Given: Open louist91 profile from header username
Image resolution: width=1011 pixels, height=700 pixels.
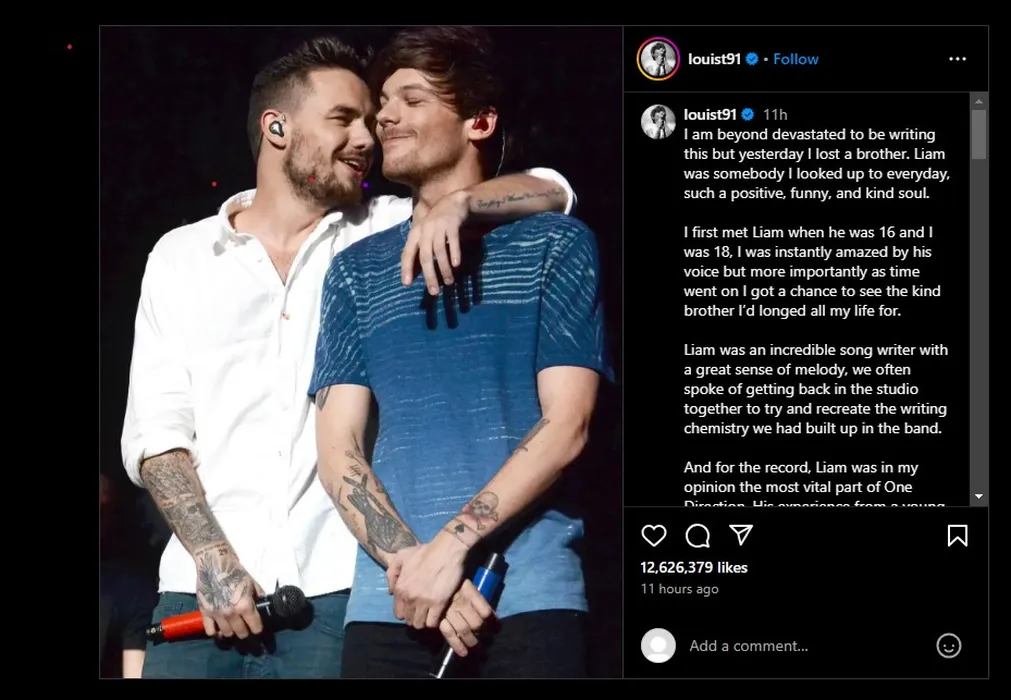Looking at the screenshot, I should pos(714,59).
